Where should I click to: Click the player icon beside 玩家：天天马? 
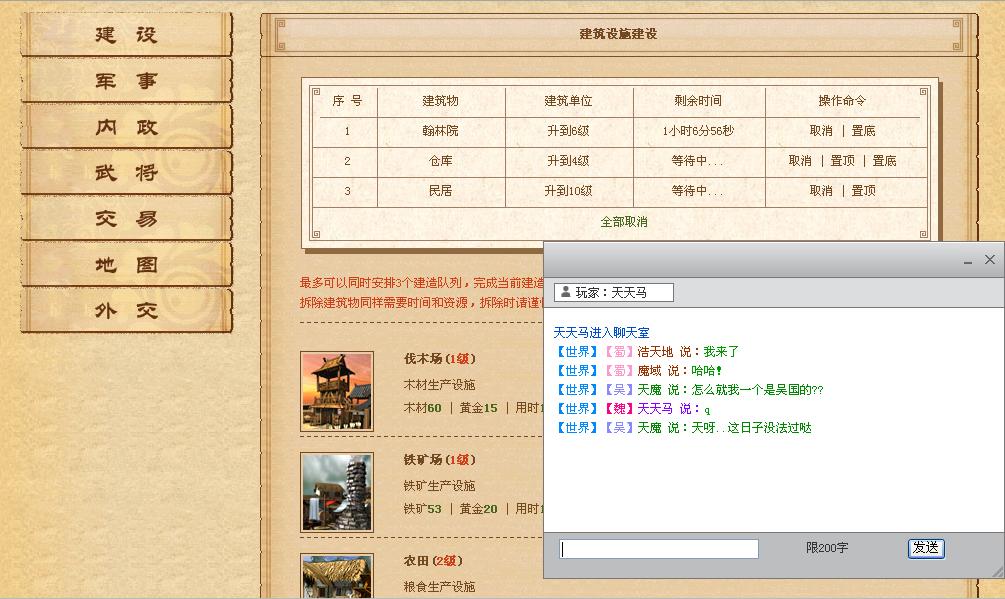click(x=566, y=292)
